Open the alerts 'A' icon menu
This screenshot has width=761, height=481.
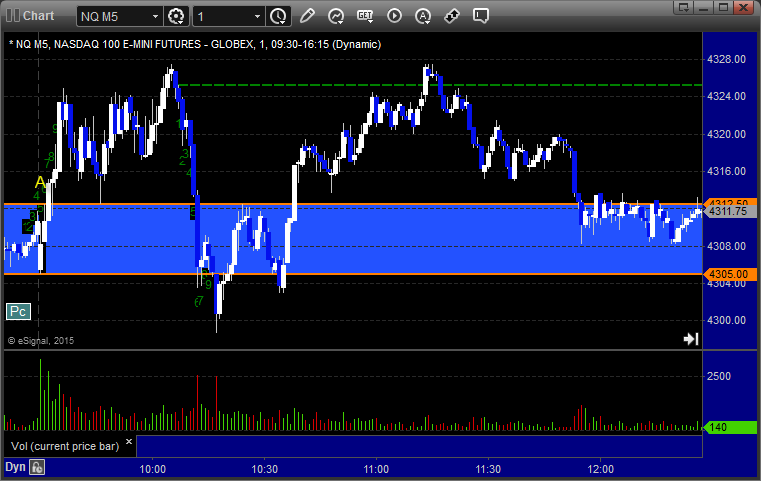(423, 16)
